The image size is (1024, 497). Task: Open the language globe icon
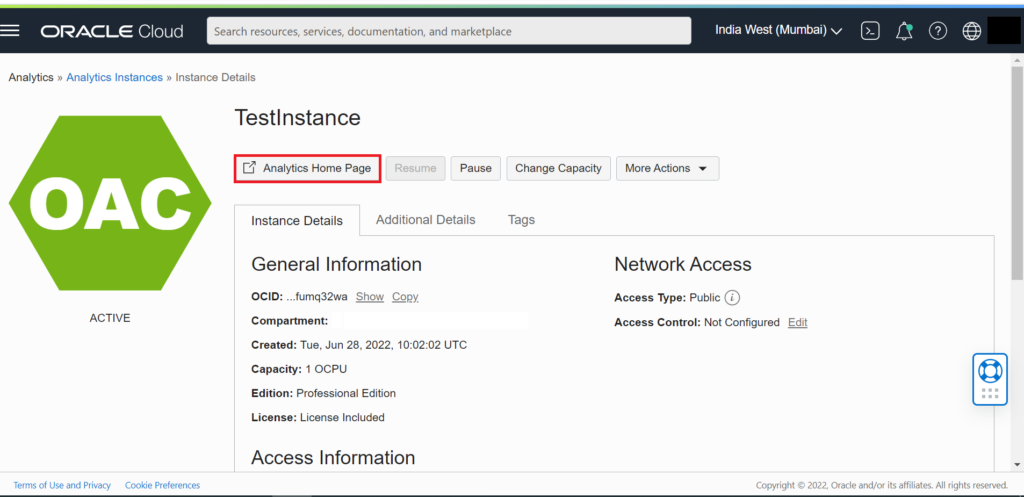point(971,31)
